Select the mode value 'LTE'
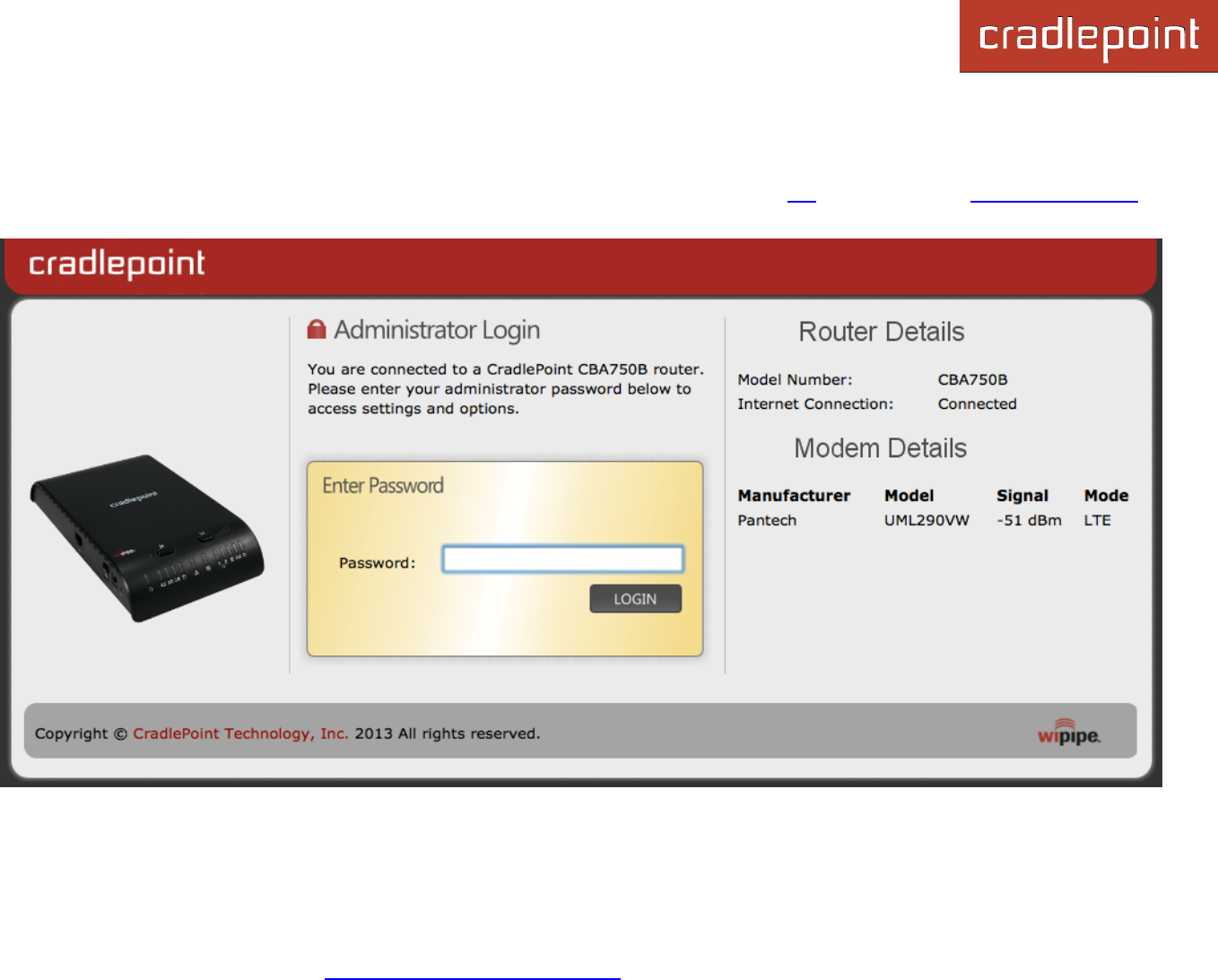 click(x=1097, y=520)
